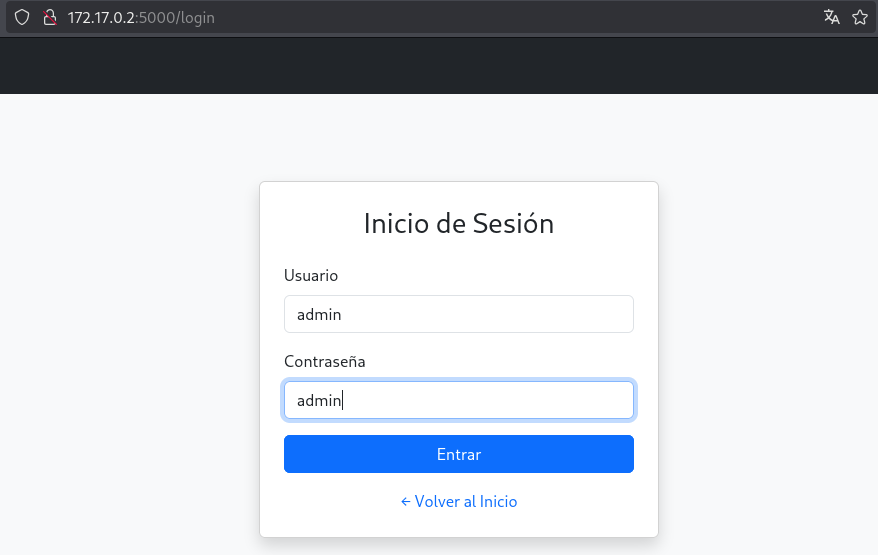Image resolution: width=878 pixels, height=555 pixels.
Task: Focus the Usuario input field
Action: (x=459, y=314)
